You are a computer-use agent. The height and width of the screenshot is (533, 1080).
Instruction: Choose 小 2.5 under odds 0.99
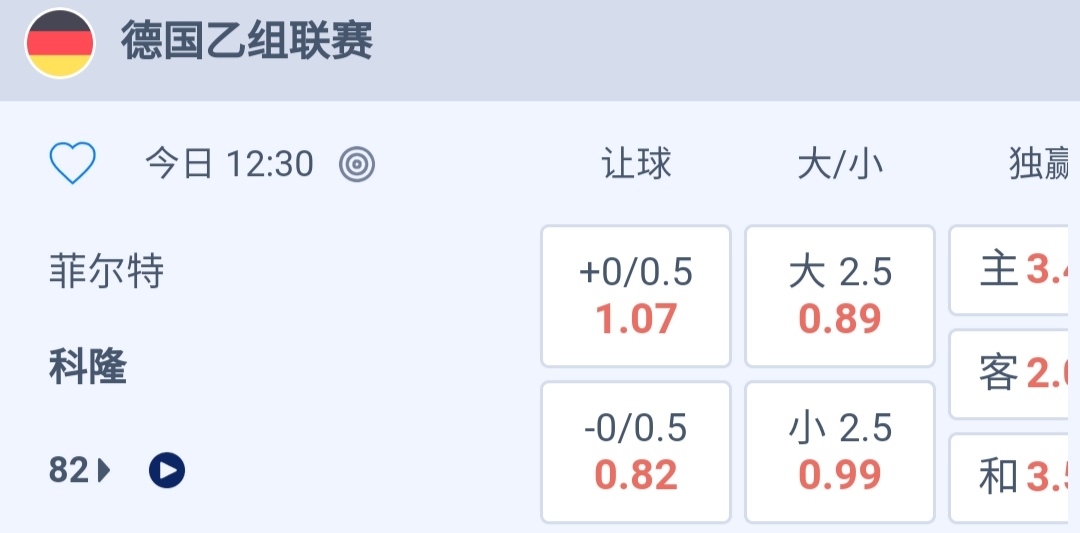[840, 452]
